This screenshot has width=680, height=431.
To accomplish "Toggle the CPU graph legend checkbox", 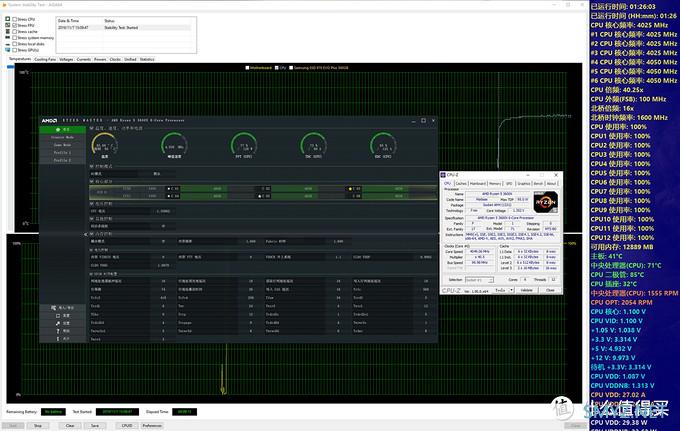I will pyautogui.click(x=277, y=68).
